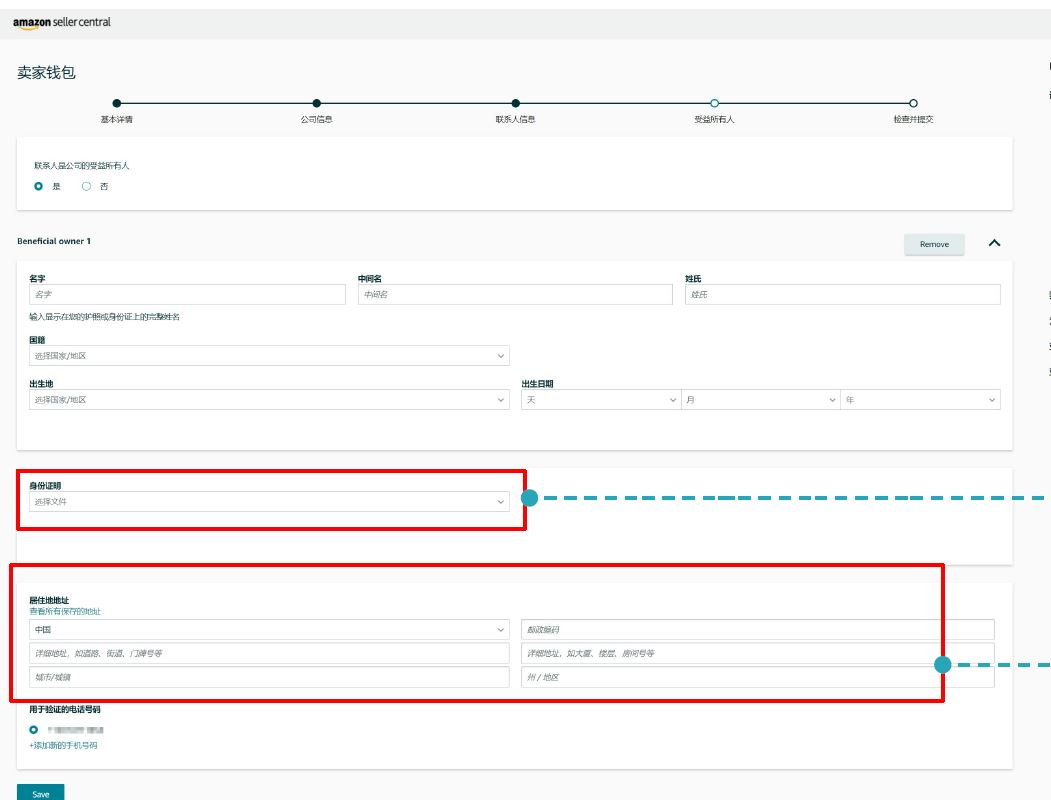Open the 国籍 country dropdown
This screenshot has width=1051, height=800.
(x=269, y=356)
